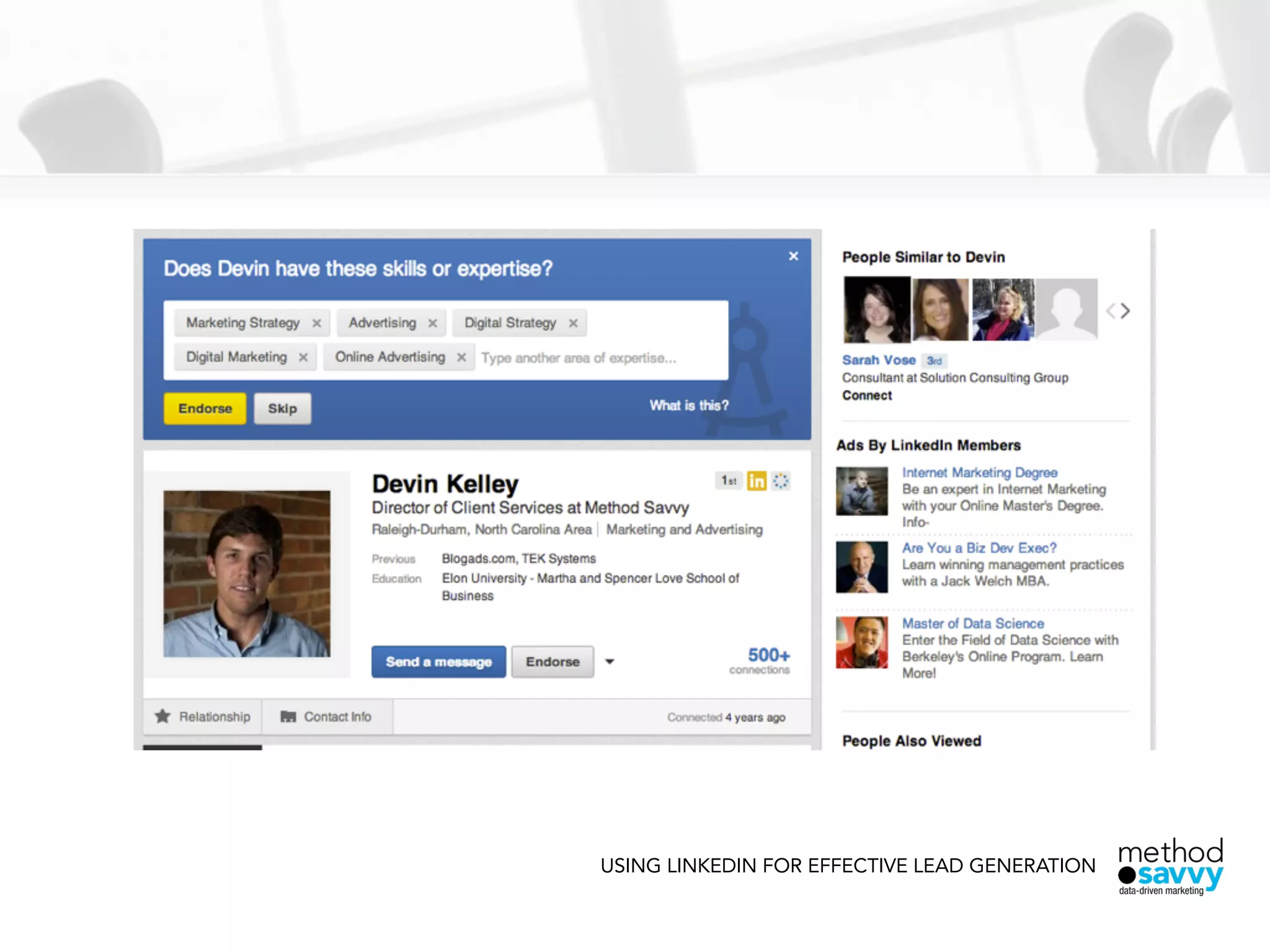Click the Method Savvy logo
This screenshot has height=952, width=1270.
[1171, 866]
